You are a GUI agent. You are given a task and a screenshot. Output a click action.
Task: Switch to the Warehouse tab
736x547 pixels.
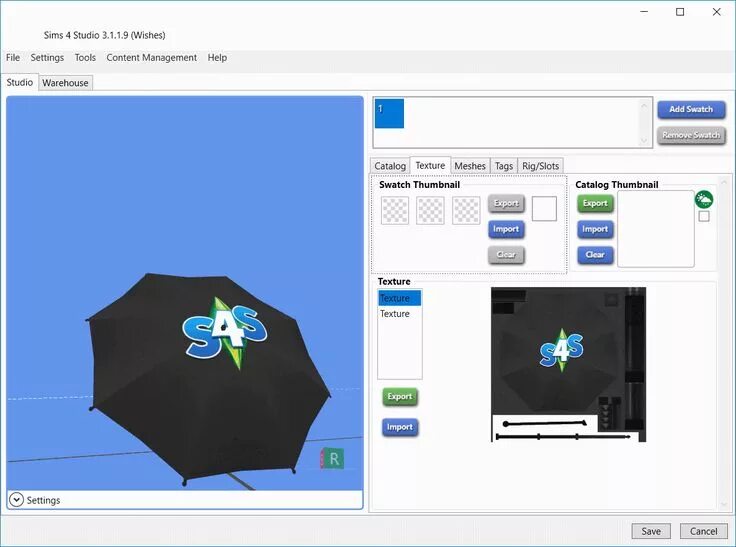tap(65, 83)
